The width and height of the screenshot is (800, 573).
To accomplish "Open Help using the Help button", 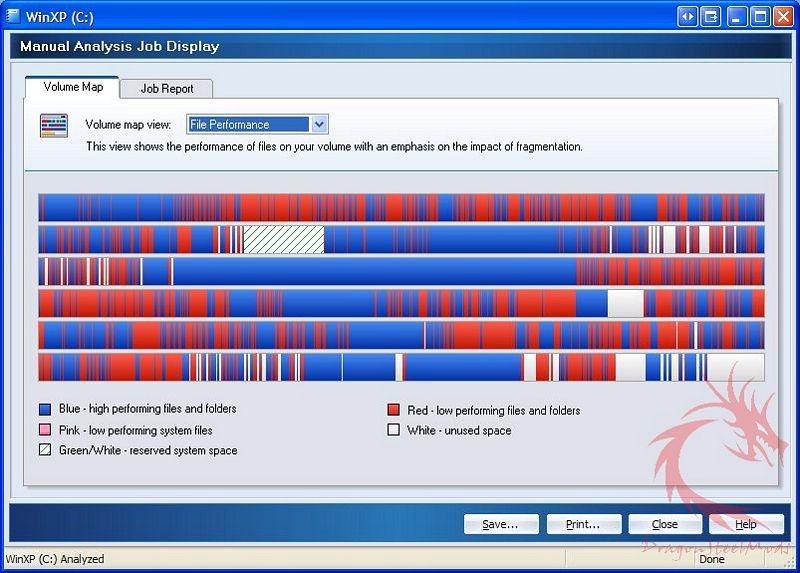I will pos(746,524).
